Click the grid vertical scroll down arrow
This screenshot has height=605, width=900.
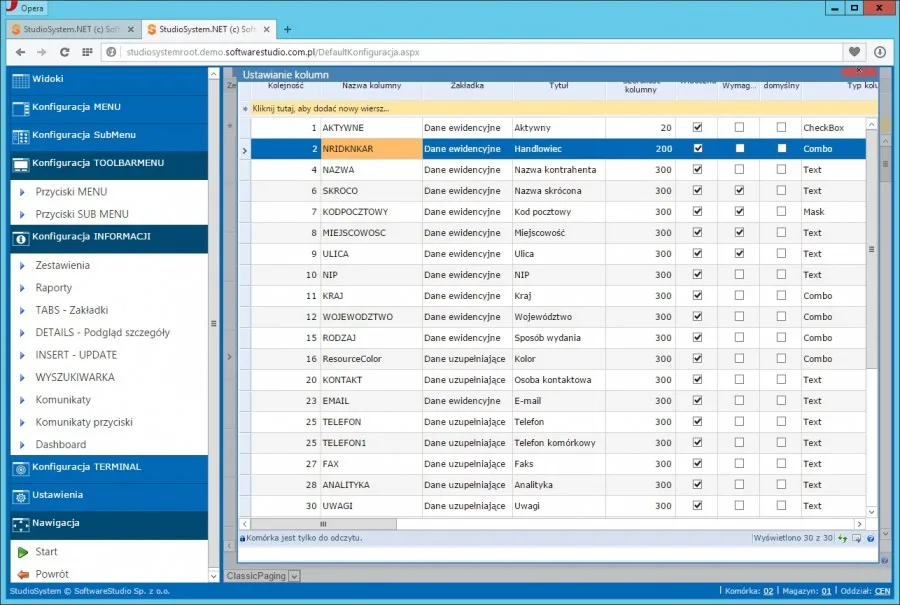click(871, 511)
